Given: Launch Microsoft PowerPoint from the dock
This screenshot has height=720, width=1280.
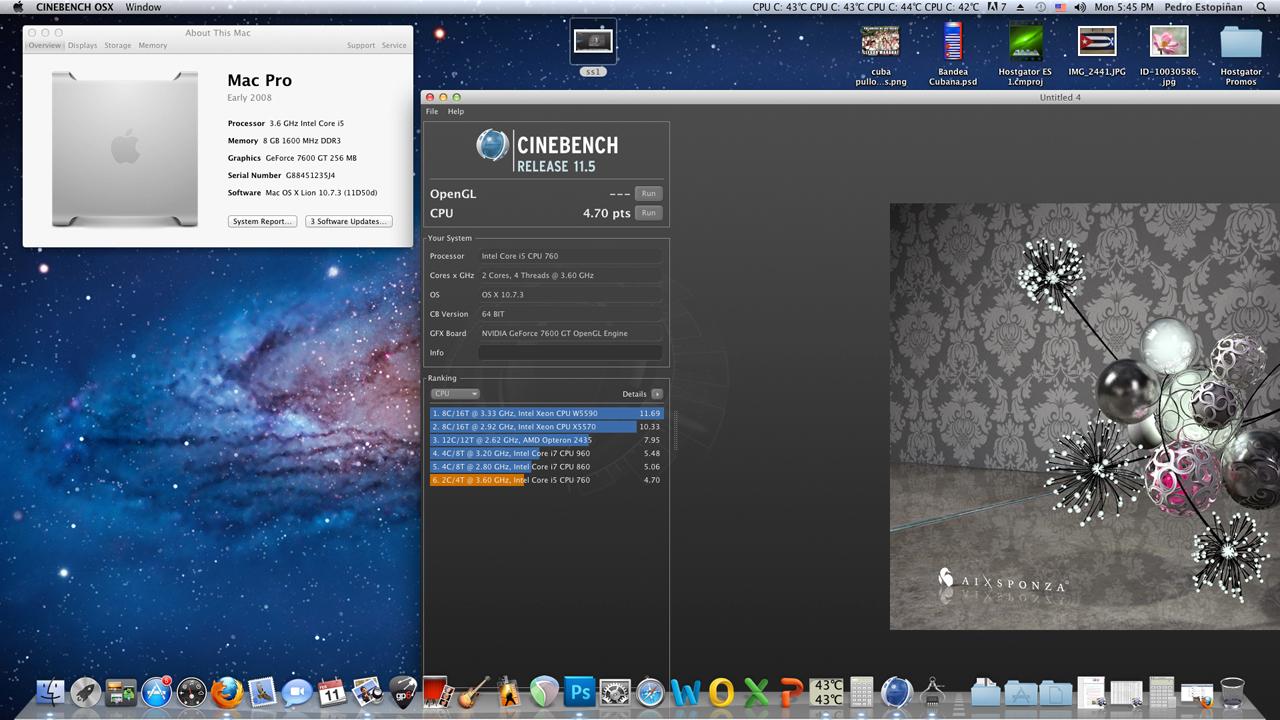Looking at the screenshot, I should point(791,692).
